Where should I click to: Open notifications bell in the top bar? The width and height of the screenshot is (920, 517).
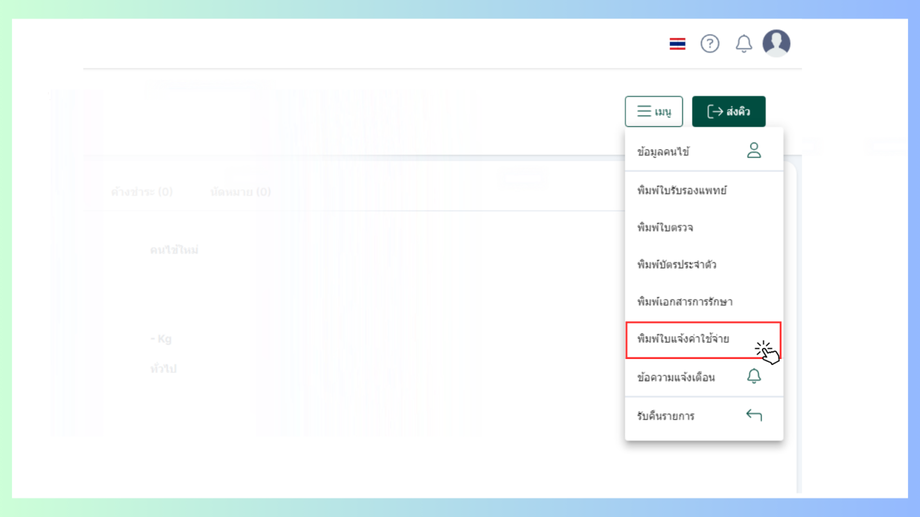[x=744, y=44]
